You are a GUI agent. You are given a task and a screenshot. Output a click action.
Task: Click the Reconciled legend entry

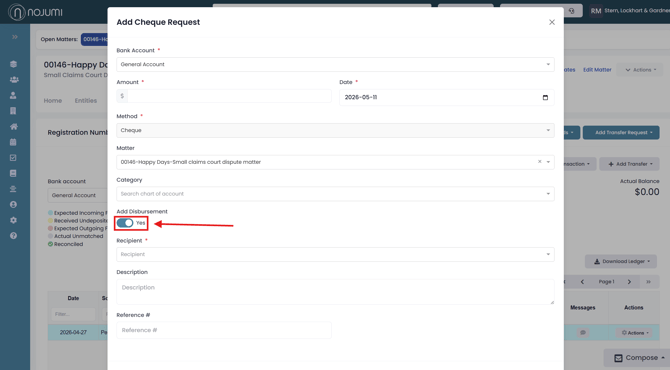(65, 244)
